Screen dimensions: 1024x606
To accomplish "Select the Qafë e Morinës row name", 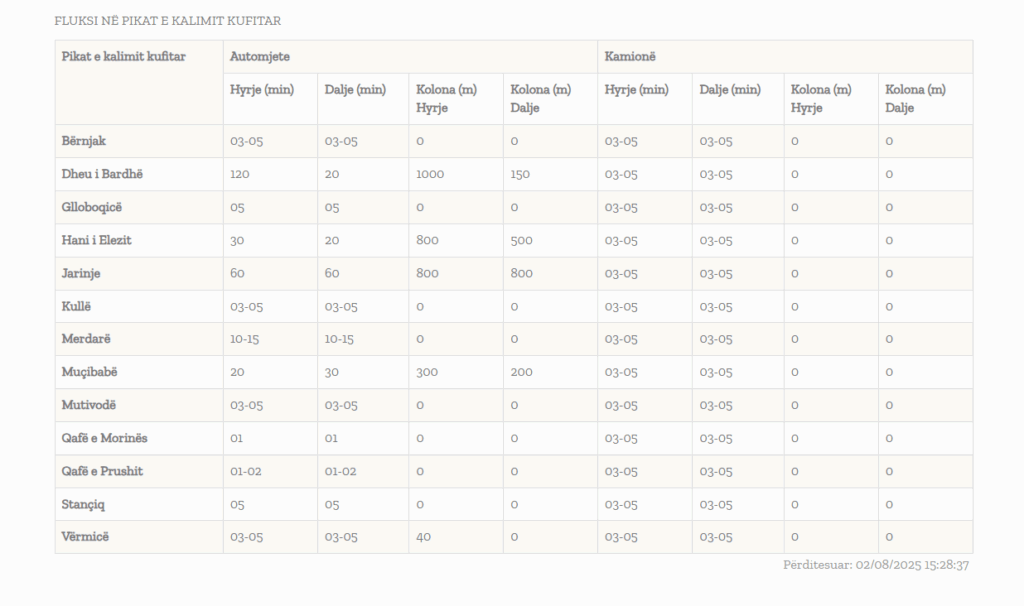I will 105,438.
